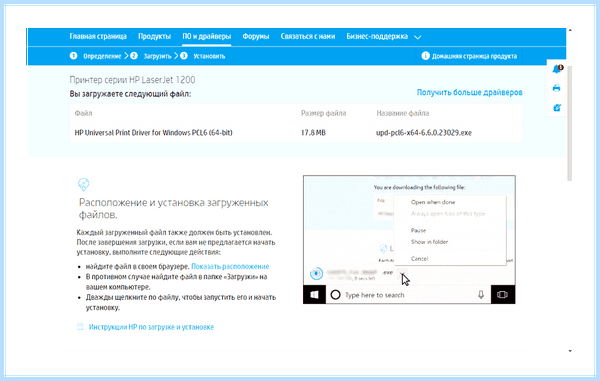Screen dimensions: 600x381
Task: Click step 2 circle icon for Загрузить
Action: tap(134, 56)
